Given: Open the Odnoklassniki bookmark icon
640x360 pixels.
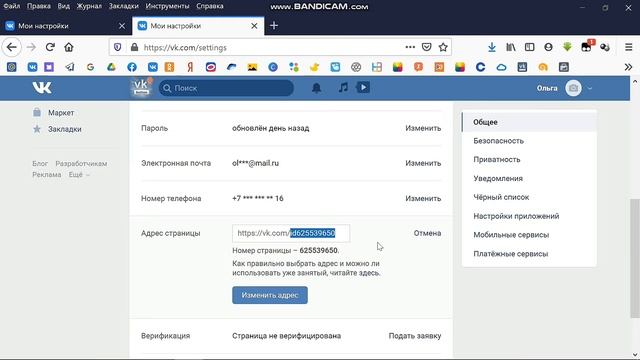Looking at the screenshot, I should click(169, 67).
